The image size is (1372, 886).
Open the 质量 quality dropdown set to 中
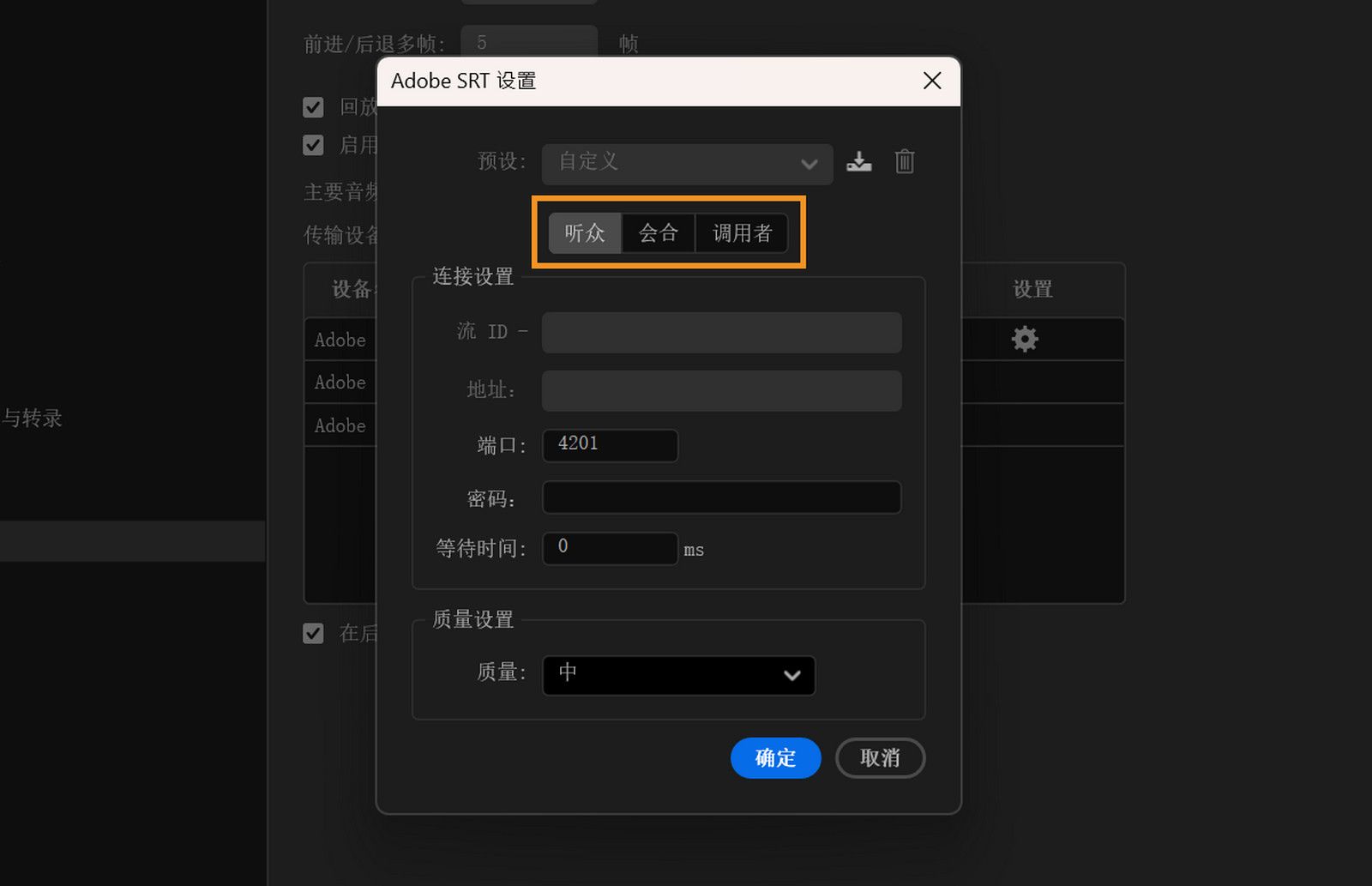[677, 675]
